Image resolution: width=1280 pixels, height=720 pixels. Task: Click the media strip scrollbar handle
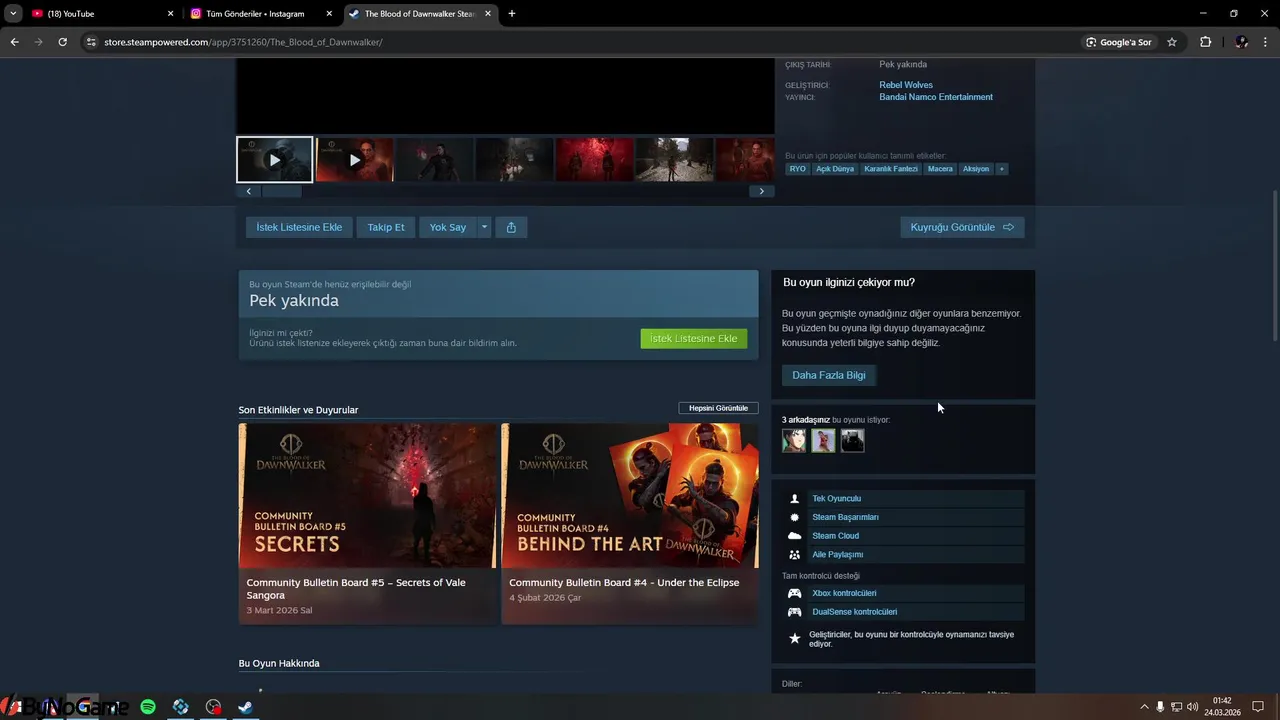click(281, 191)
